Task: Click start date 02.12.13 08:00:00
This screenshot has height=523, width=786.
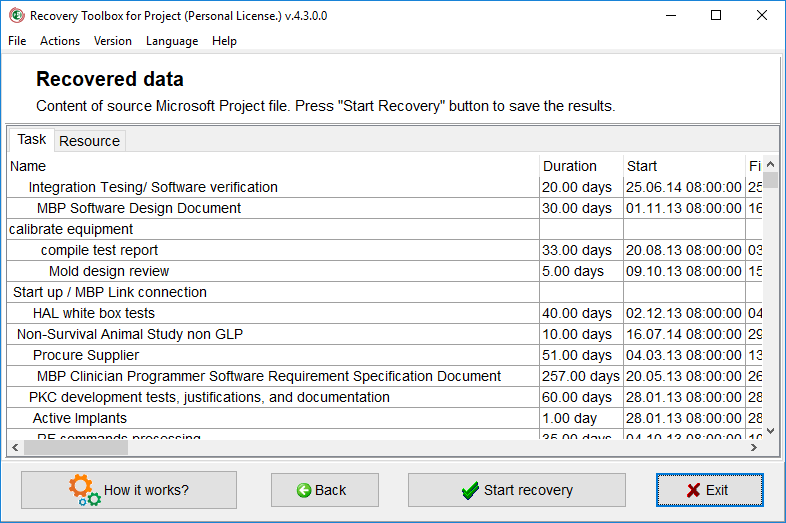Action: pyautogui.click(x=684, y=313)
